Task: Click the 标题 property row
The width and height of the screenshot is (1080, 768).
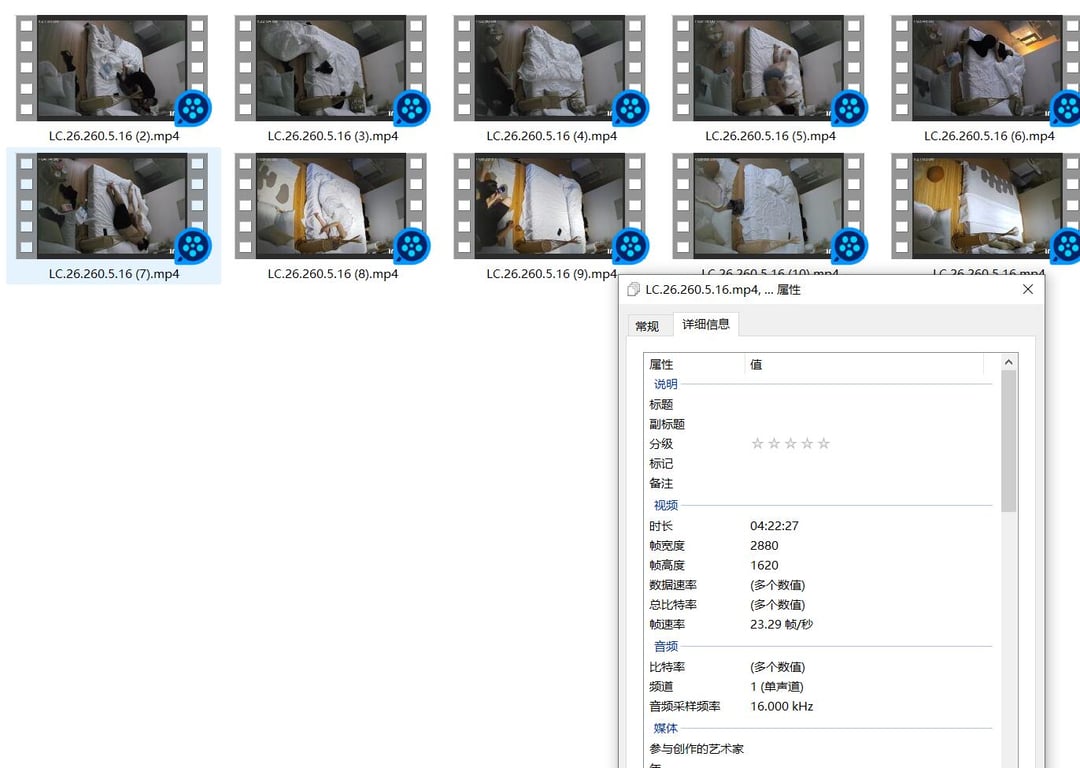Action: [819, 404]
